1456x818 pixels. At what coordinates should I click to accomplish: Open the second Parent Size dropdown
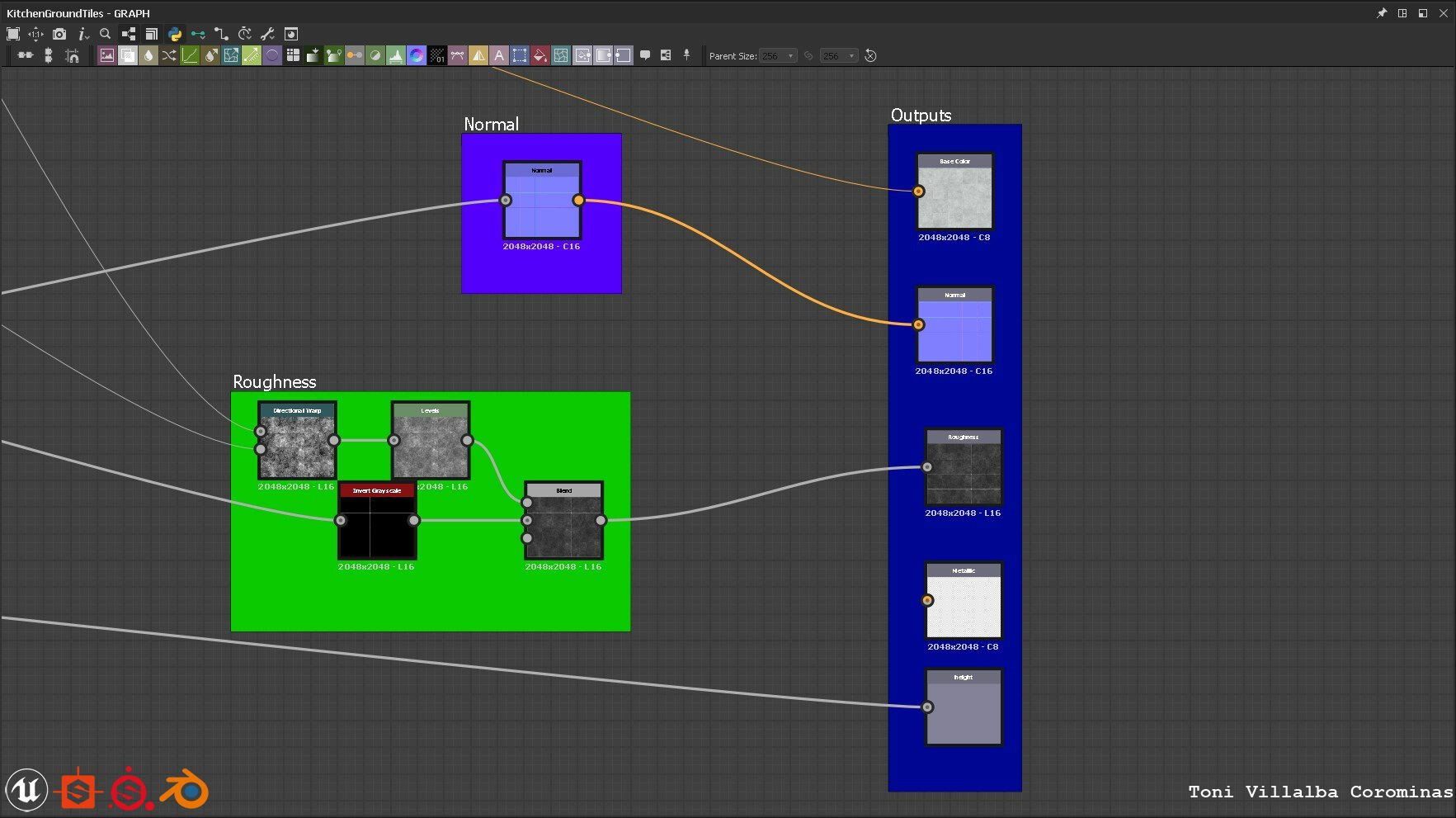839,56
